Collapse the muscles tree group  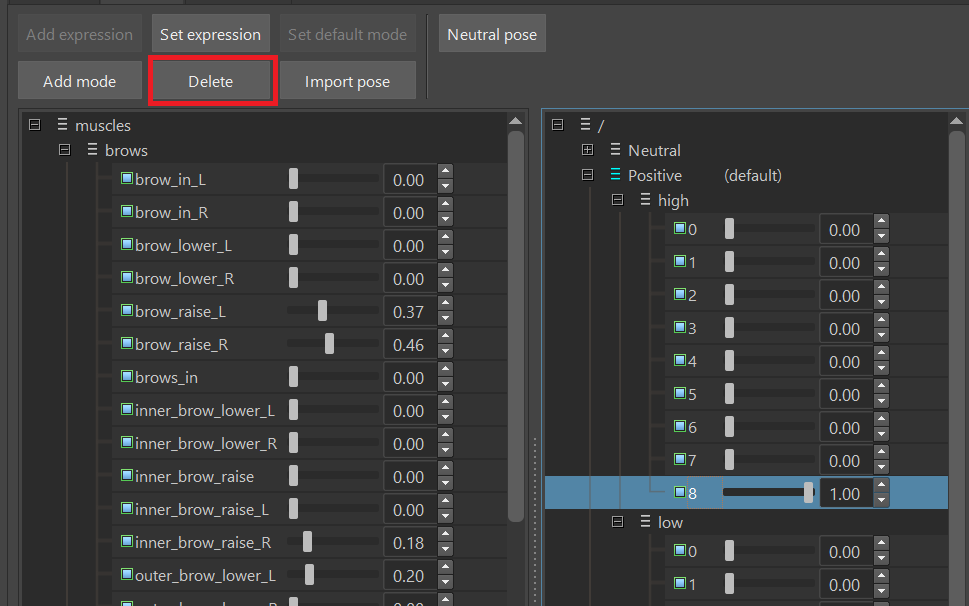coord(35,125)
